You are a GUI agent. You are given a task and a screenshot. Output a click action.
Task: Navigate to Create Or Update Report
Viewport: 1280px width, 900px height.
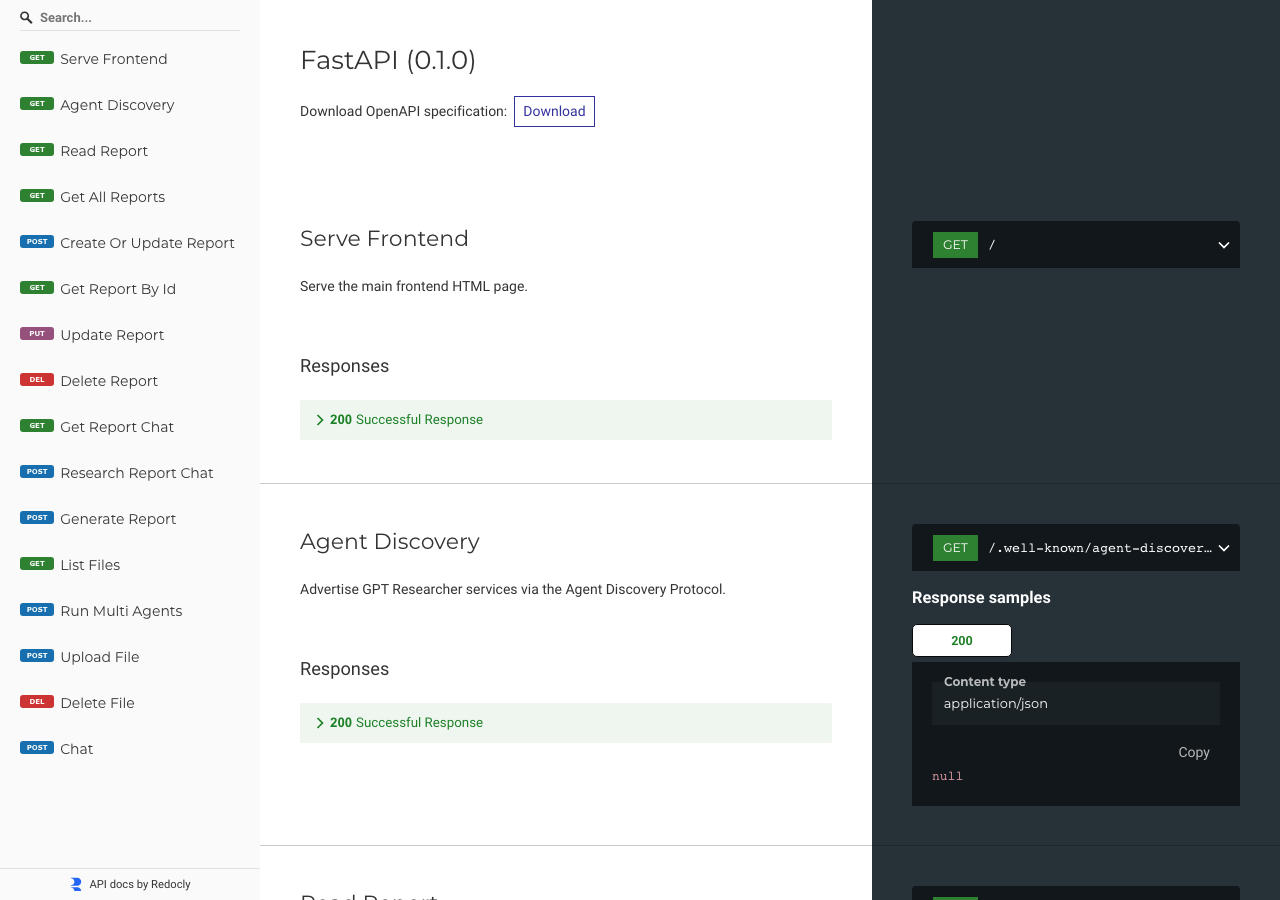pos(130,243)
